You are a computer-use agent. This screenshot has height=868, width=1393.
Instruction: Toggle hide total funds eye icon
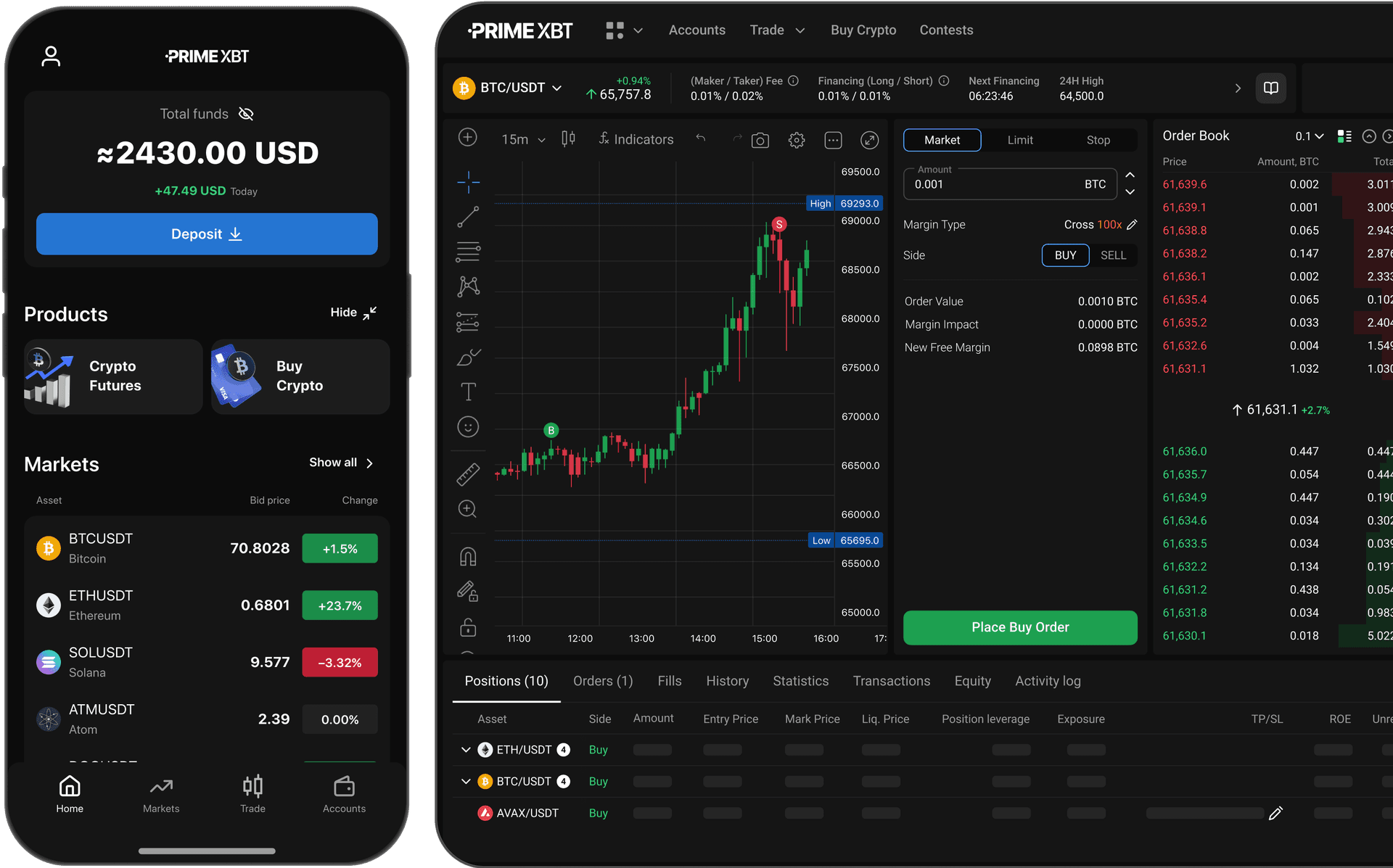[246, 114]
